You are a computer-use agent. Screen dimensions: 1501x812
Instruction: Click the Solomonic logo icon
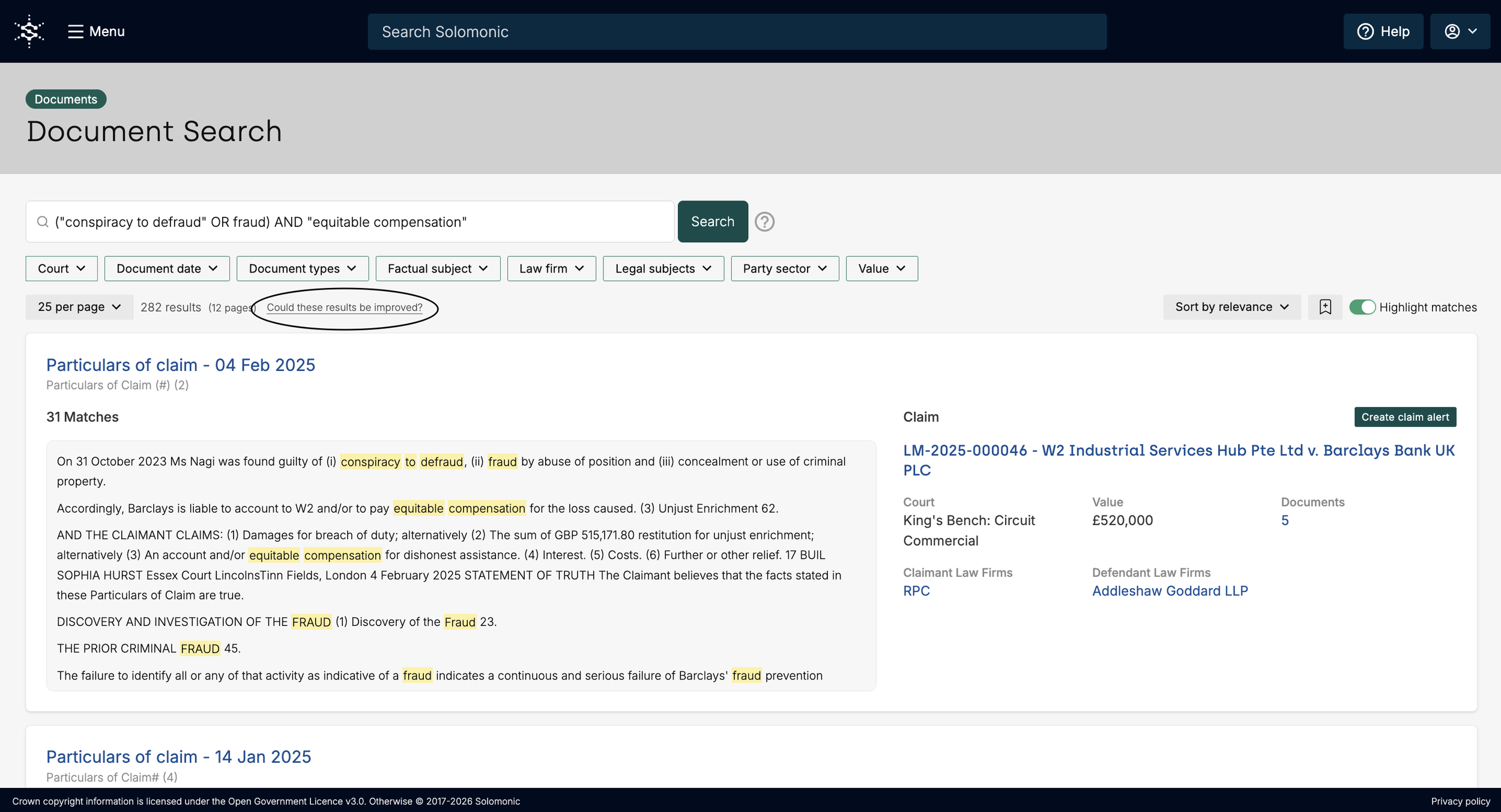(29, 31)
